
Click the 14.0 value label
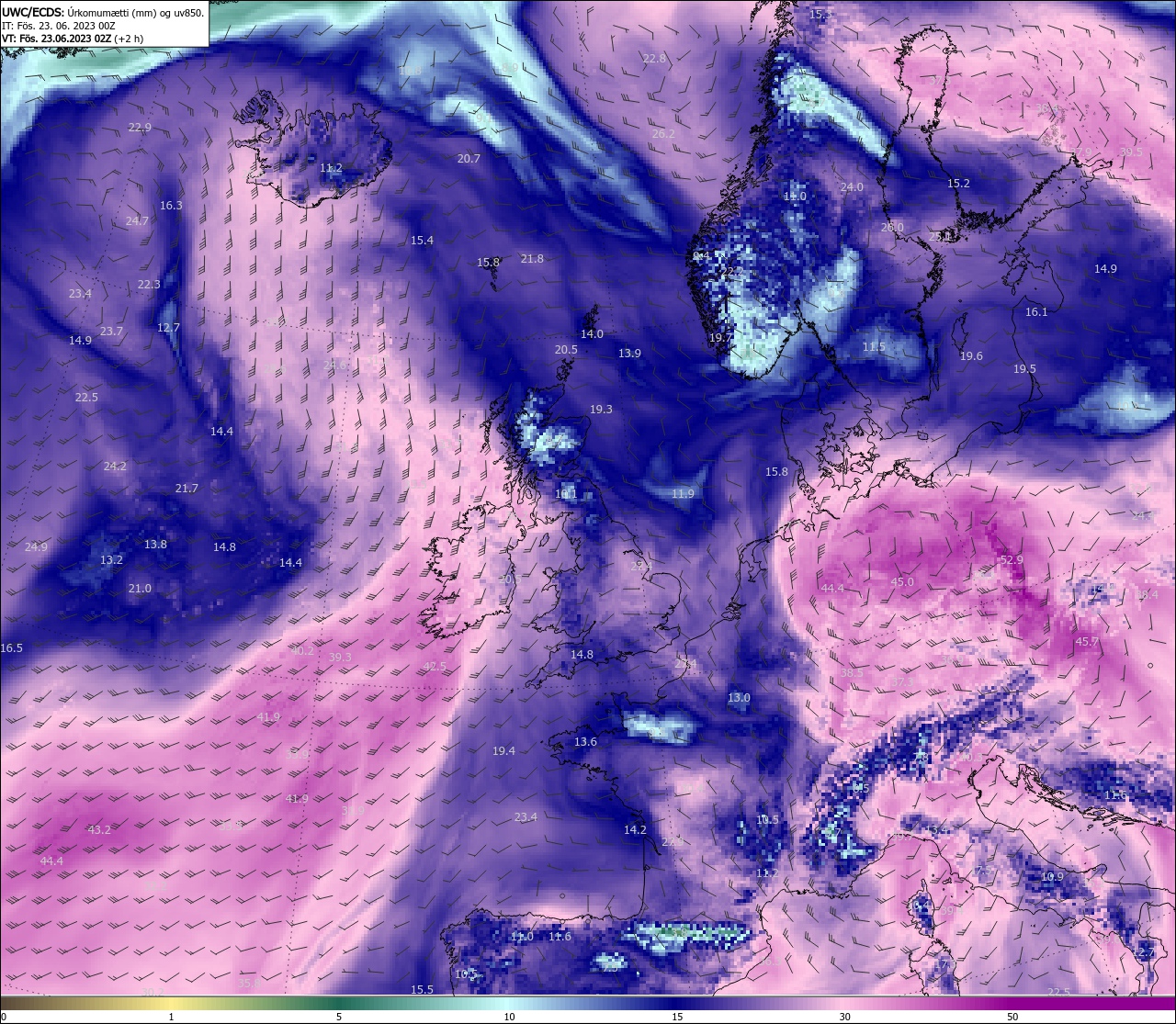[592, 334]
